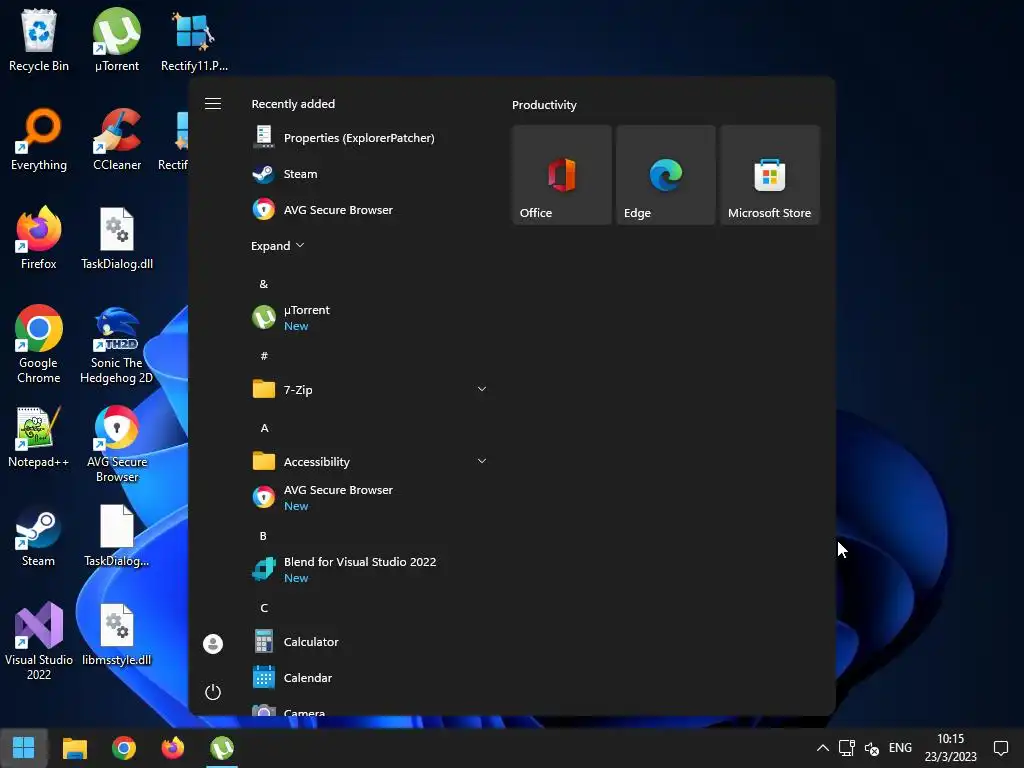
Task: Launch Steam from the Recently added list
Action: pyautogui.click(x=370, y=174)
